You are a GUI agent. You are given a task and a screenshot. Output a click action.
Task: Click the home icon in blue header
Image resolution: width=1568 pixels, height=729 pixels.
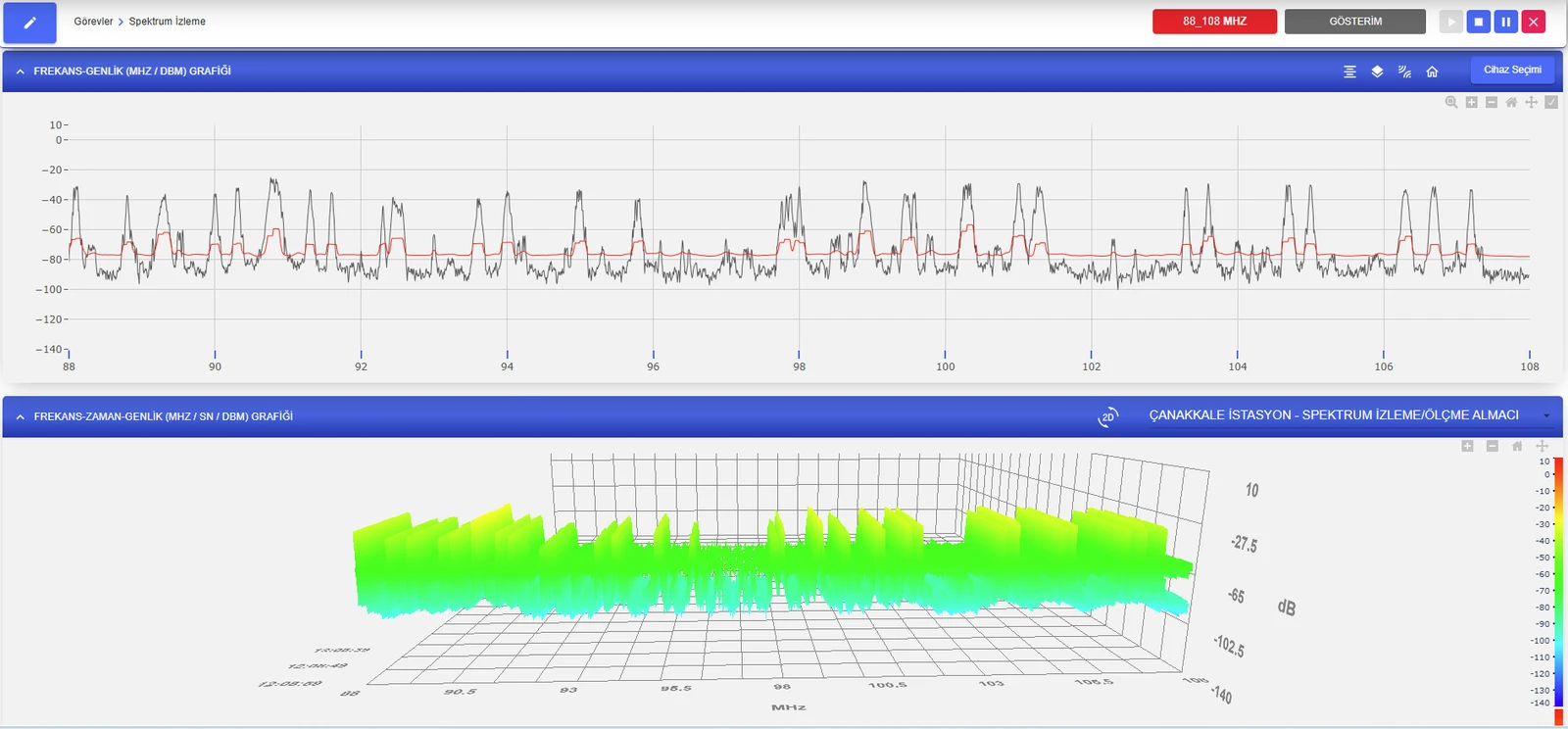(1432, 72)
